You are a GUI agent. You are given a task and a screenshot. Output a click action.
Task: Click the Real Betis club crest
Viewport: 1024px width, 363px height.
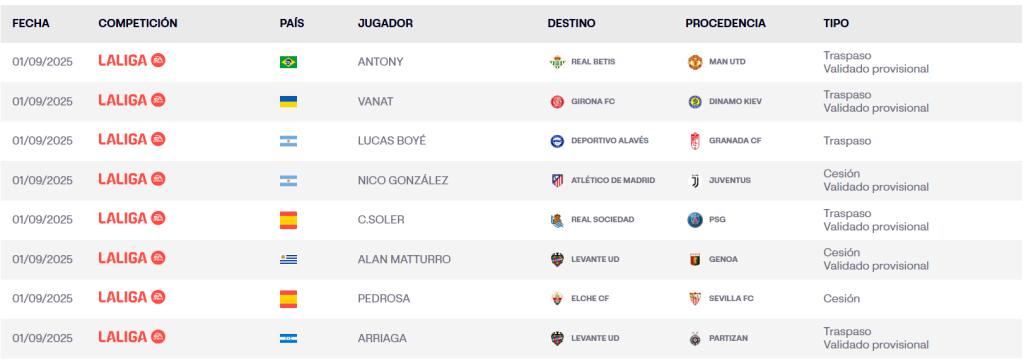tap(556, 62)
